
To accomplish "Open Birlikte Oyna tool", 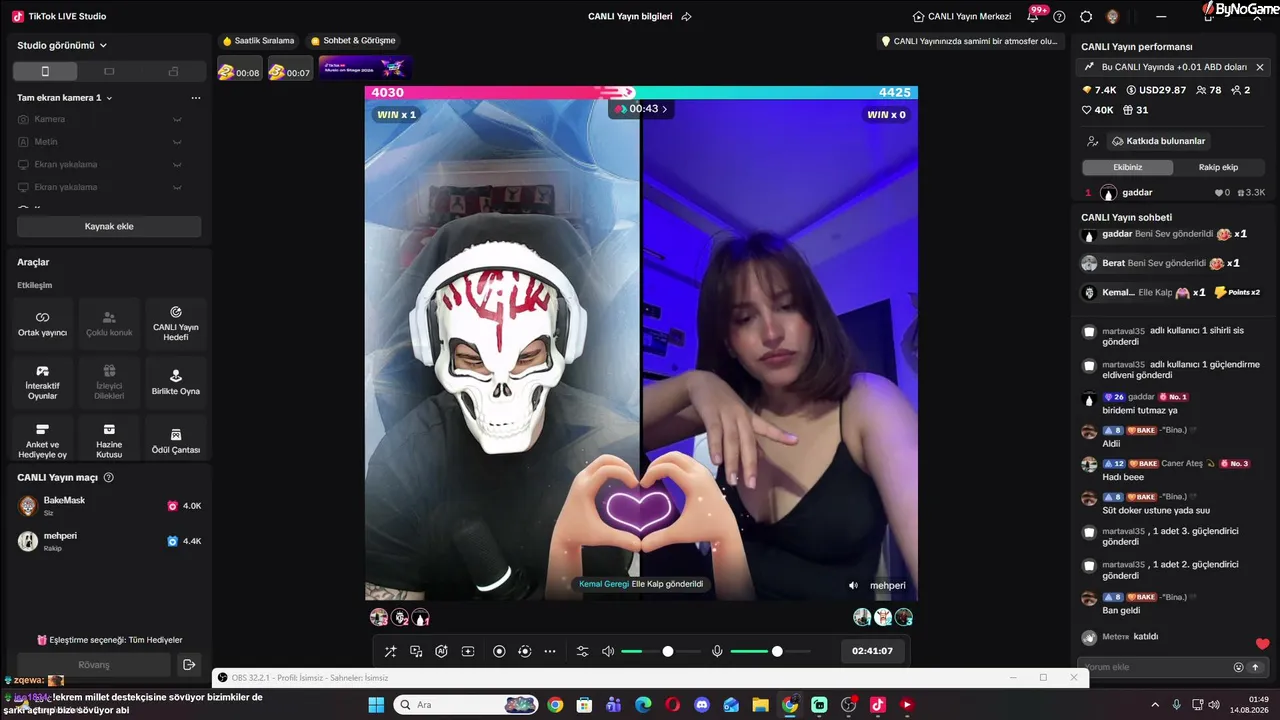I will (176, 382).
